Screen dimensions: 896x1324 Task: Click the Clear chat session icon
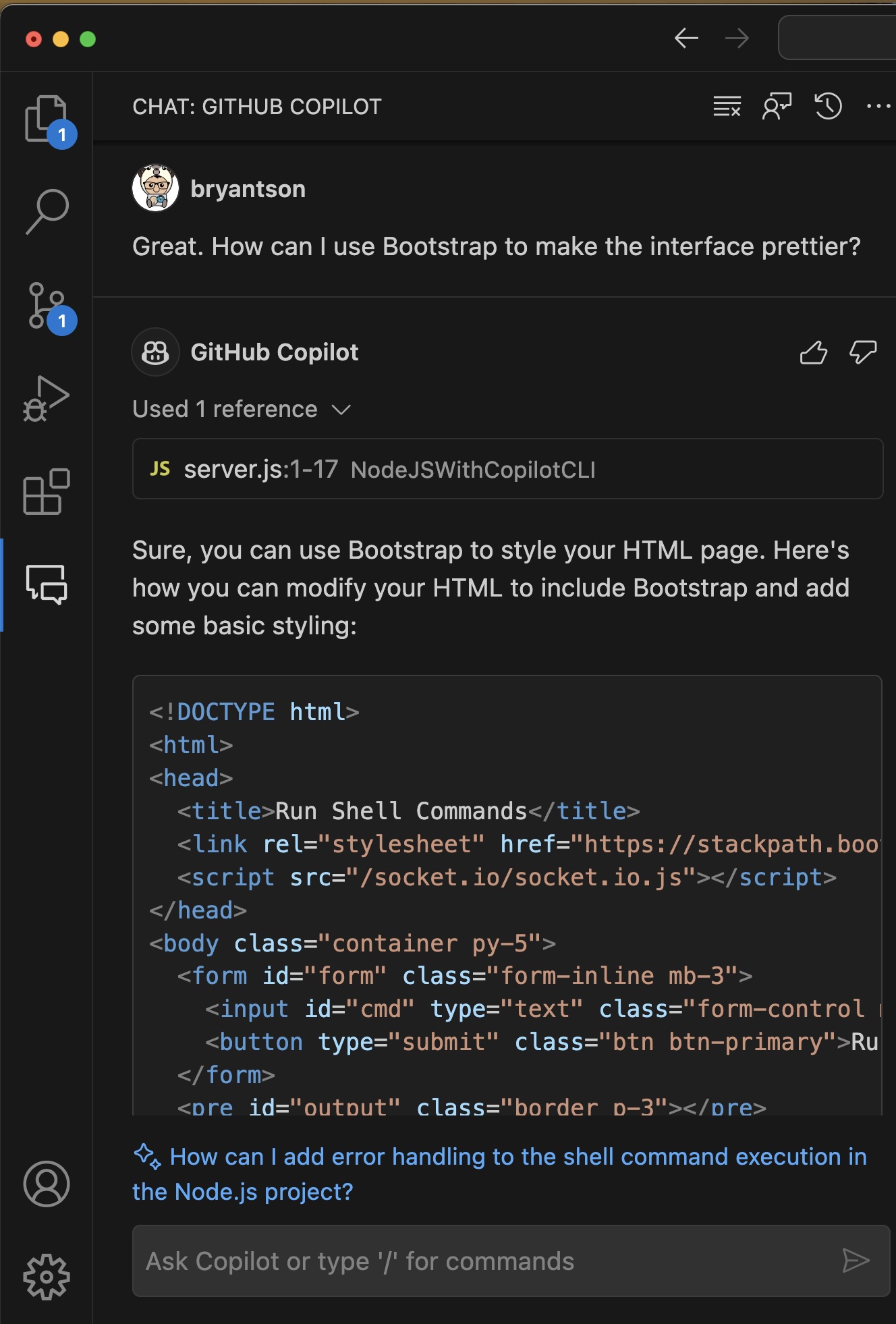pos(727,106)
